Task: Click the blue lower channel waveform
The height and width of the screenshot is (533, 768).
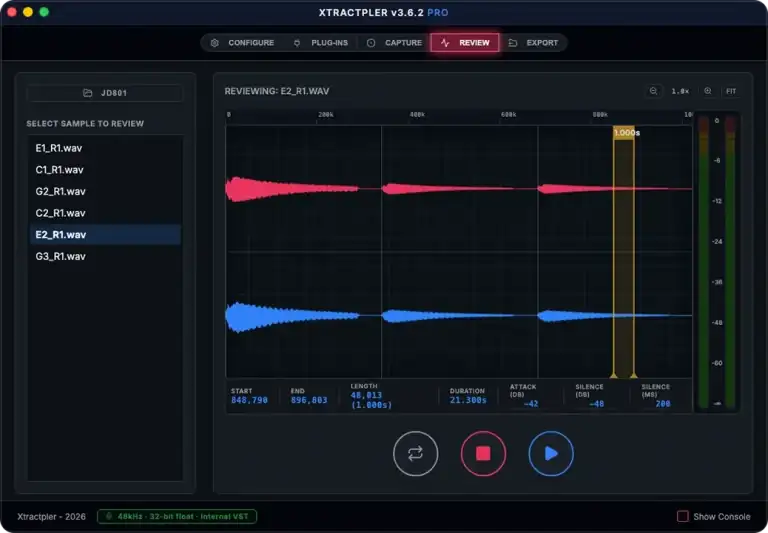Action: pos(458,316)
